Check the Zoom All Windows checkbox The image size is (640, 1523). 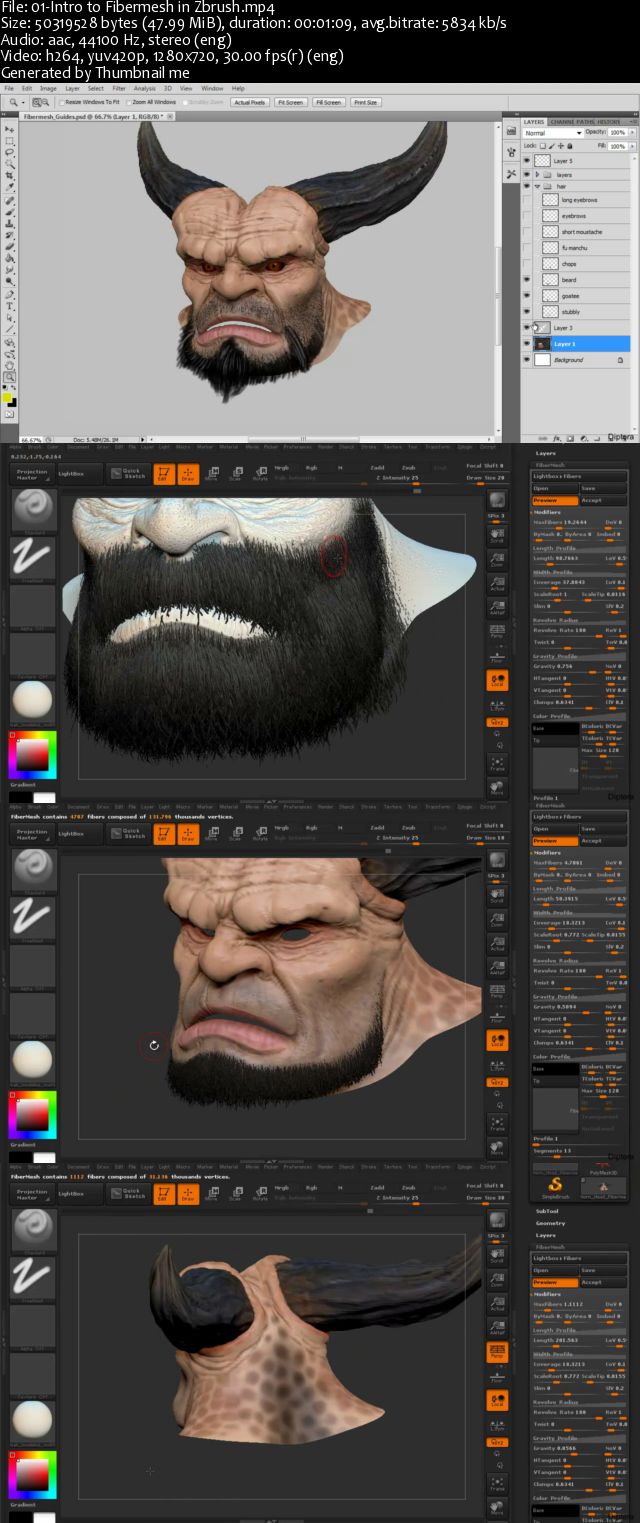click(130, 102)
